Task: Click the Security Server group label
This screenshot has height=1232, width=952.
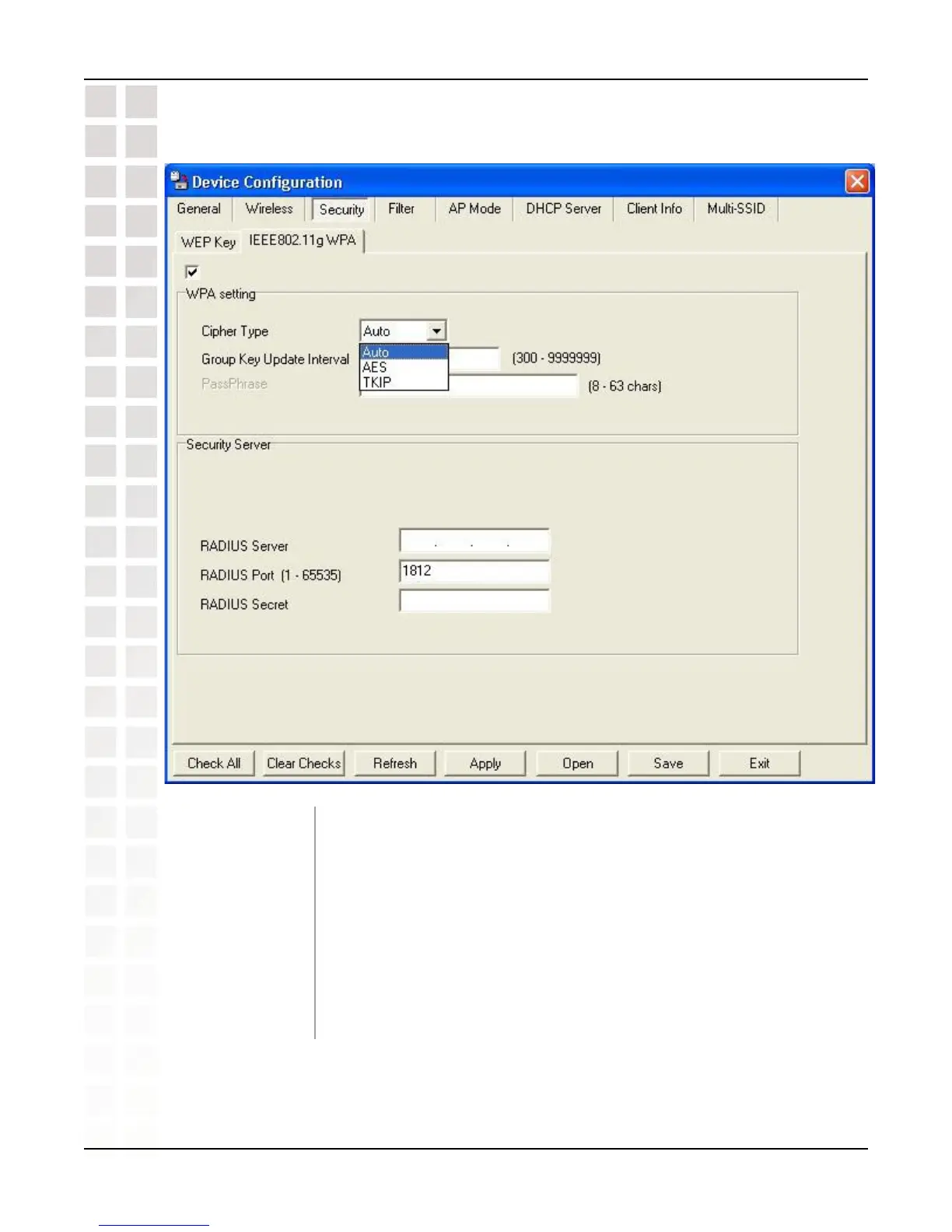Action: click(229, 445)
